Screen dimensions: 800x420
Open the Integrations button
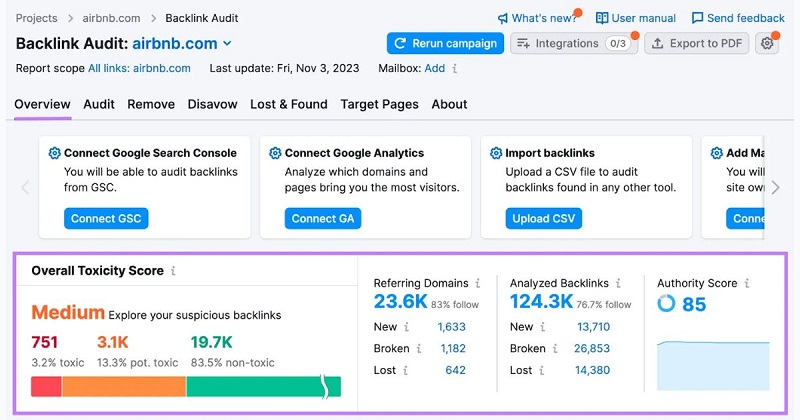coord(574,43)
